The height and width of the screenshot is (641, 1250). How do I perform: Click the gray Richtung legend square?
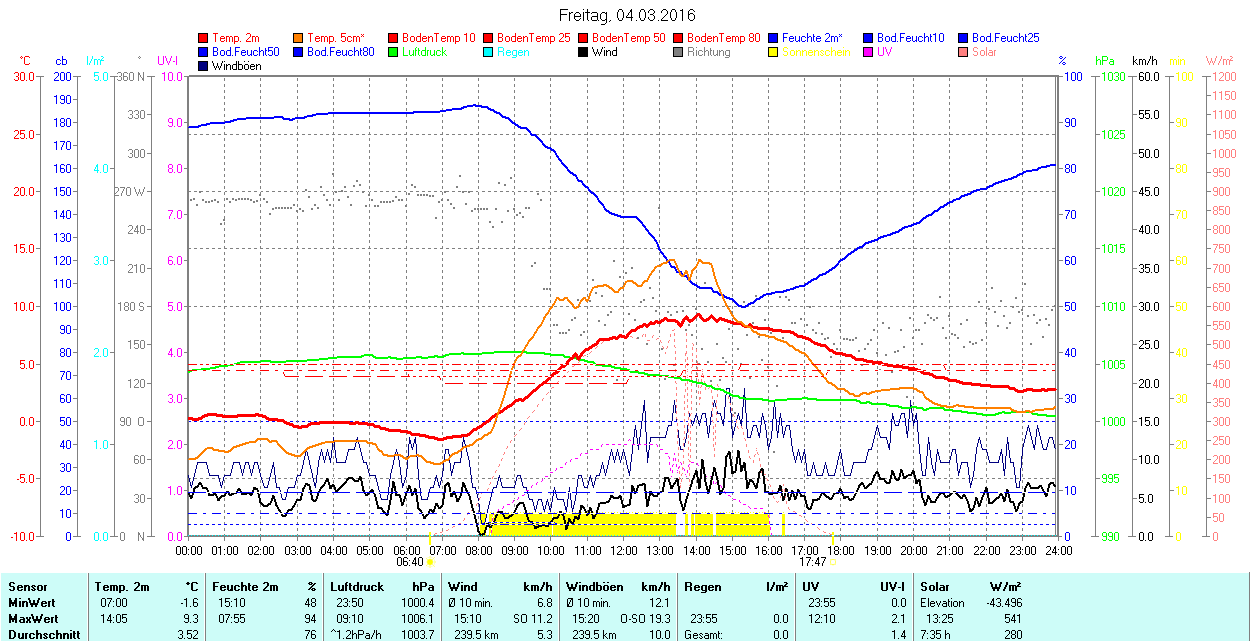point(679,52)
